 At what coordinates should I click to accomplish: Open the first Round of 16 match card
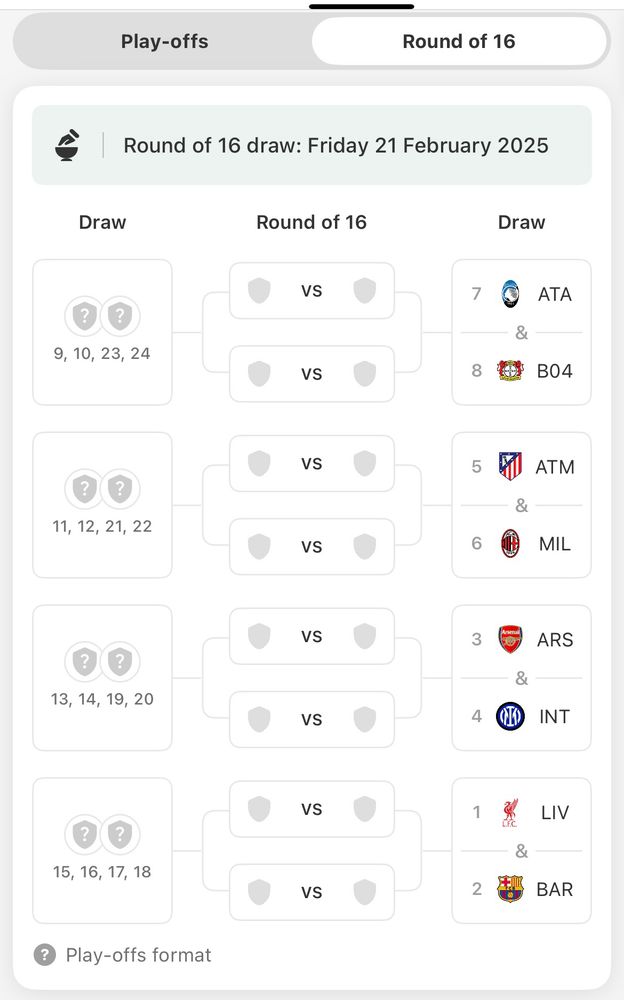pos(312,291)
